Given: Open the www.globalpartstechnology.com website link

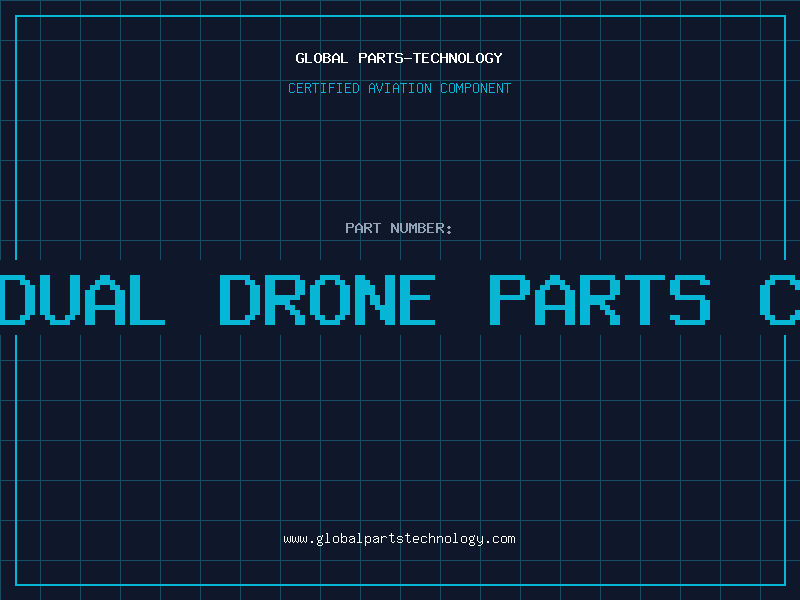Looking at the screenshot, I should tap(399, 539).
